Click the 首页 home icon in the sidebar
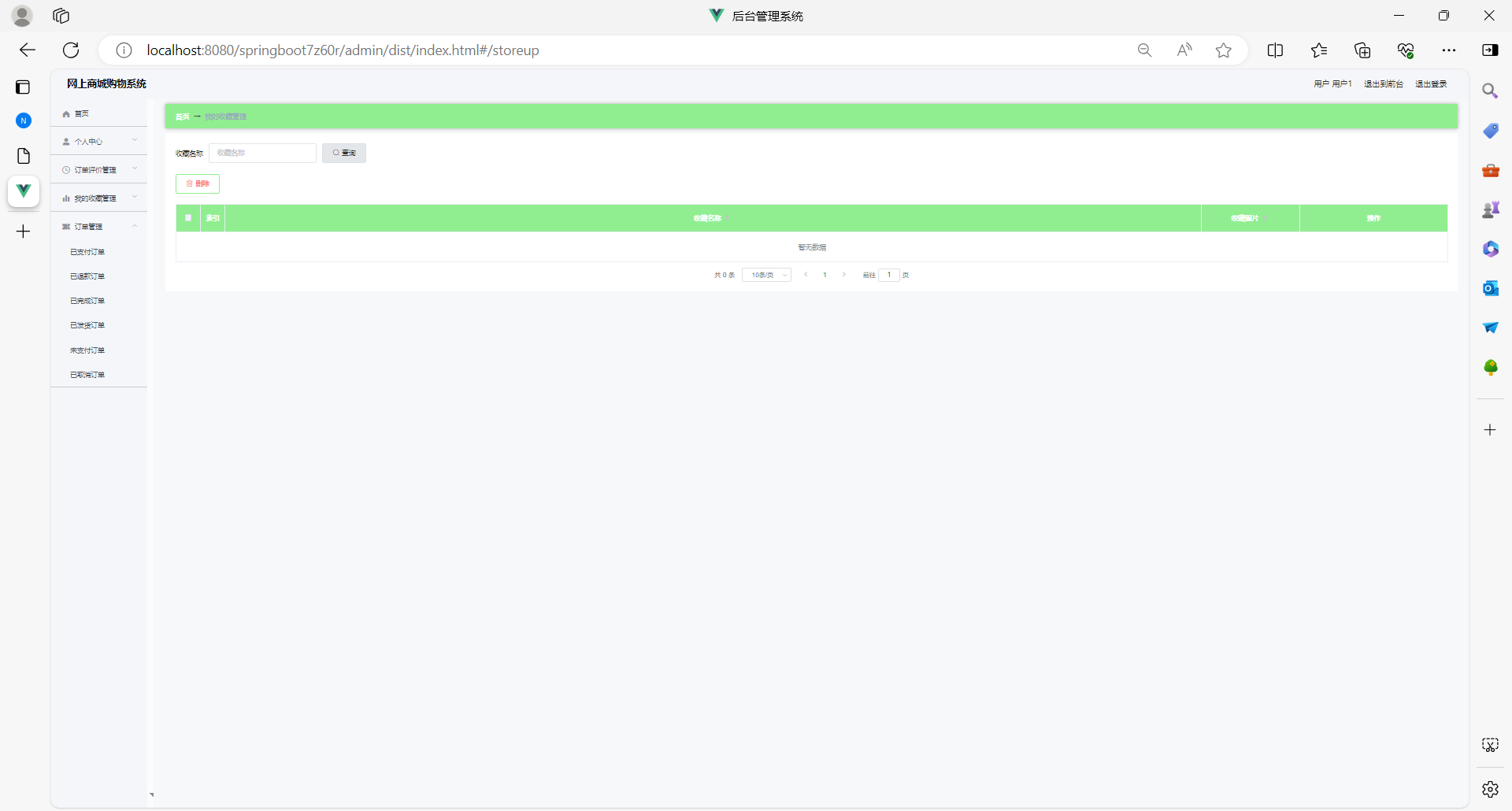 [x=65, y=113]
